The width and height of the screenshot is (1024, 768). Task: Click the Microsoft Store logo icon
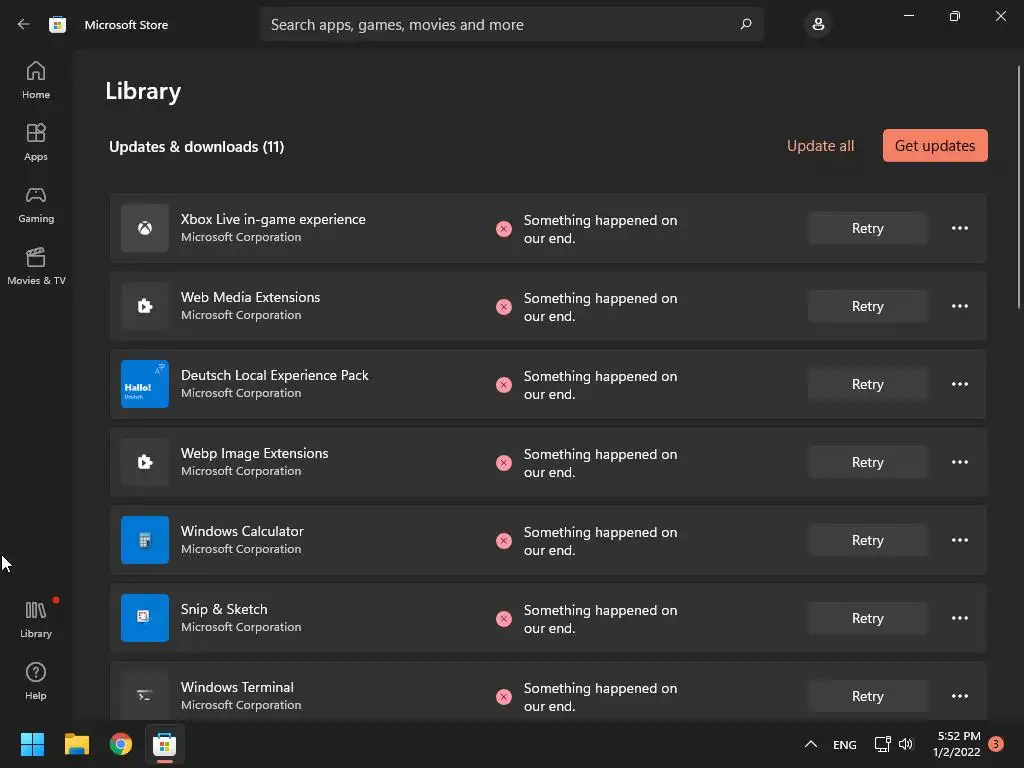tap(57, 25)
